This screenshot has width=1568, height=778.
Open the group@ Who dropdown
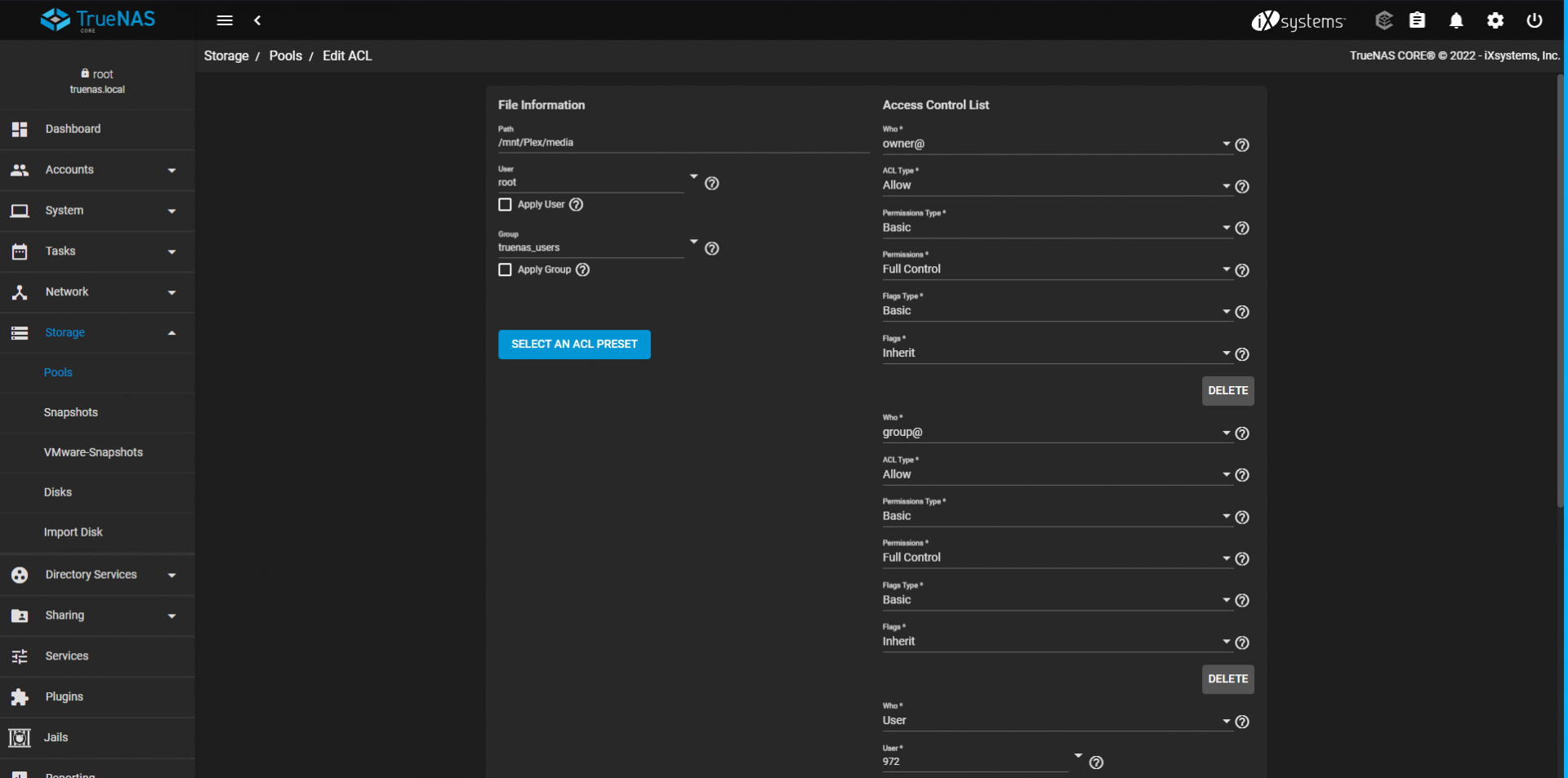pyautogui.click(x=1057, y=433)
